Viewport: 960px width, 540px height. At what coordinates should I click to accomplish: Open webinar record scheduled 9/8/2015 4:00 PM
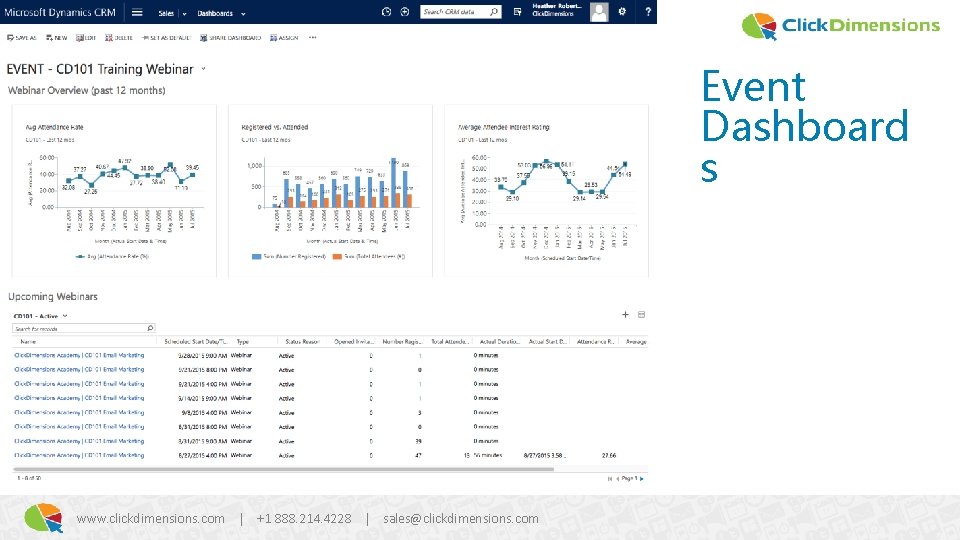click(79, 413)
